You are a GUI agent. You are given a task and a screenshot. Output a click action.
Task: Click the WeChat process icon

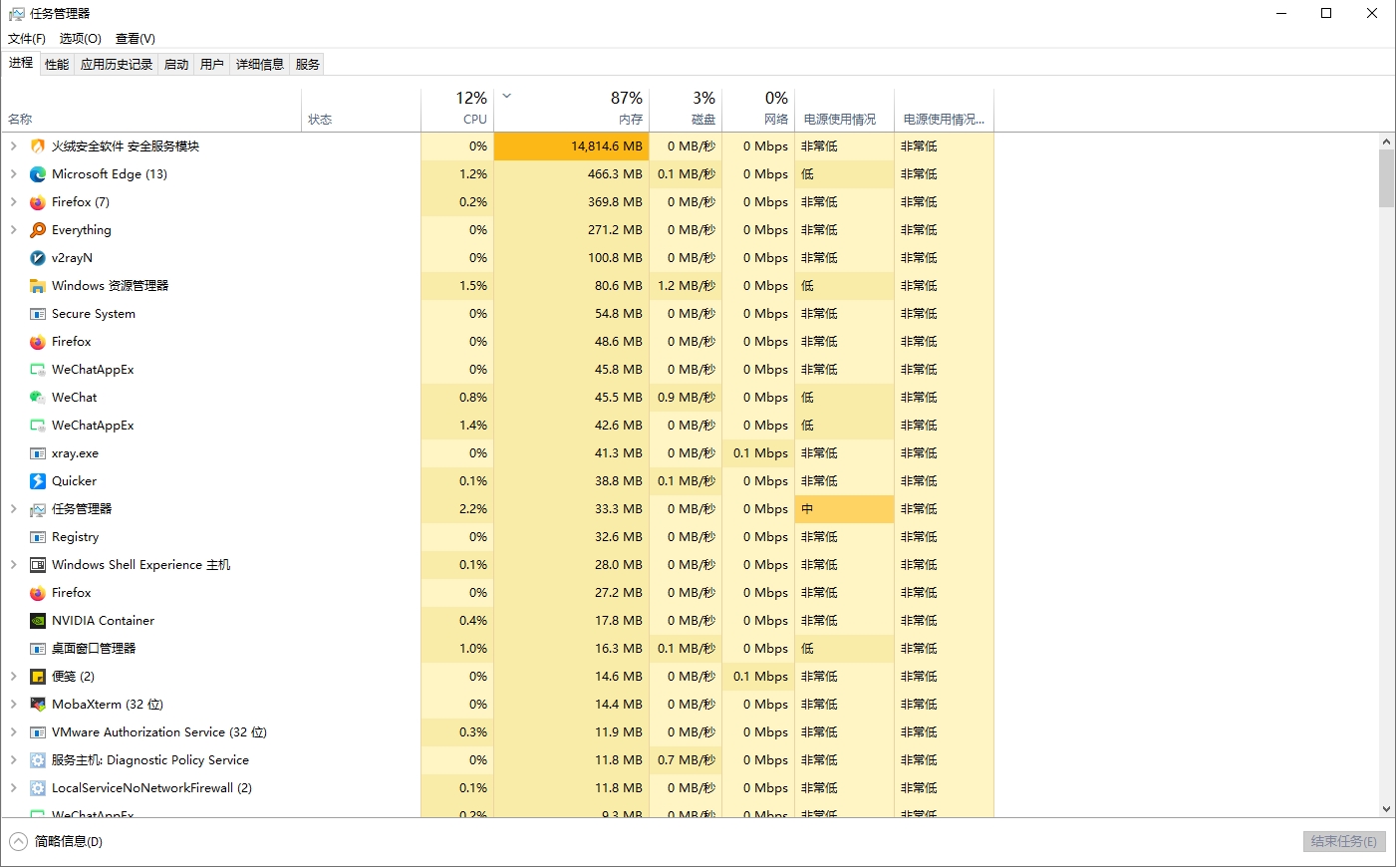[38, 398]
